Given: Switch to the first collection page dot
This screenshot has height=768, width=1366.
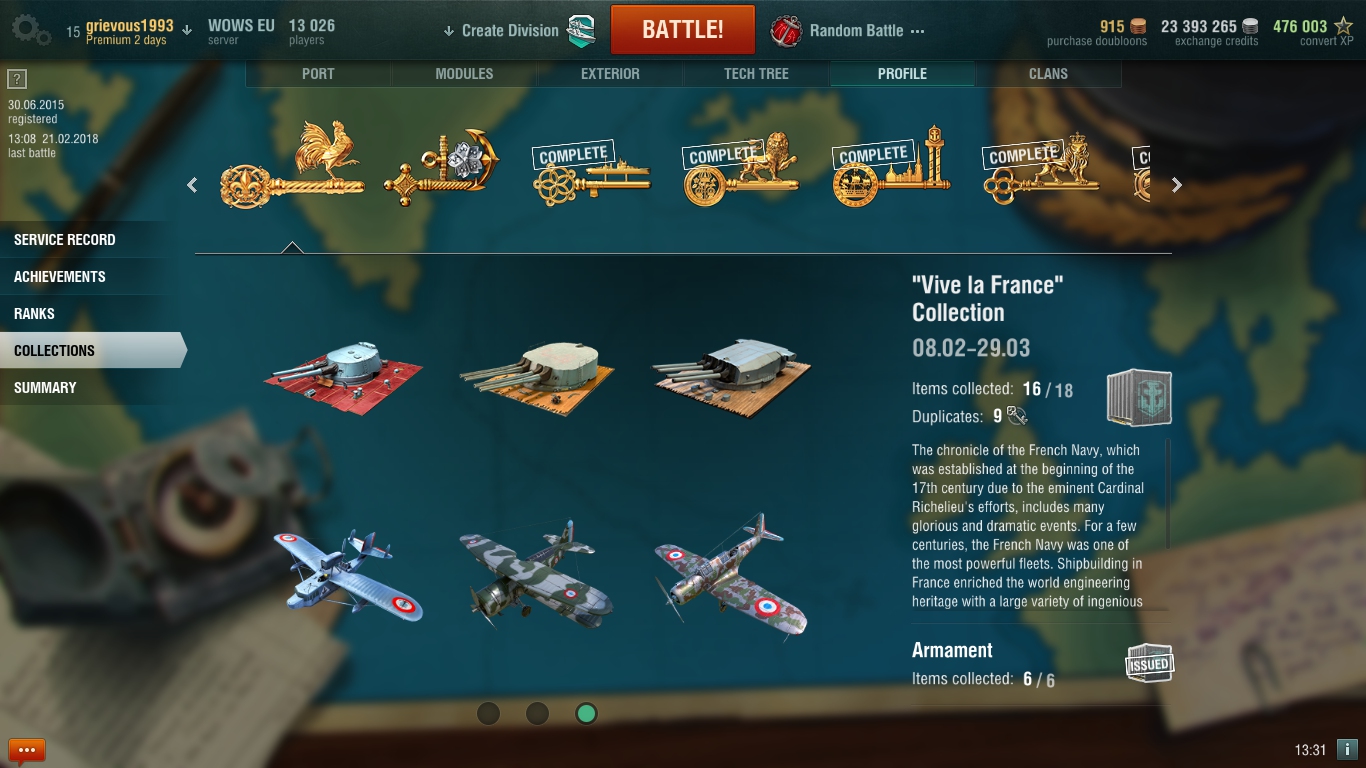Looking at the screenshot, I should click(x=488, y=713).
